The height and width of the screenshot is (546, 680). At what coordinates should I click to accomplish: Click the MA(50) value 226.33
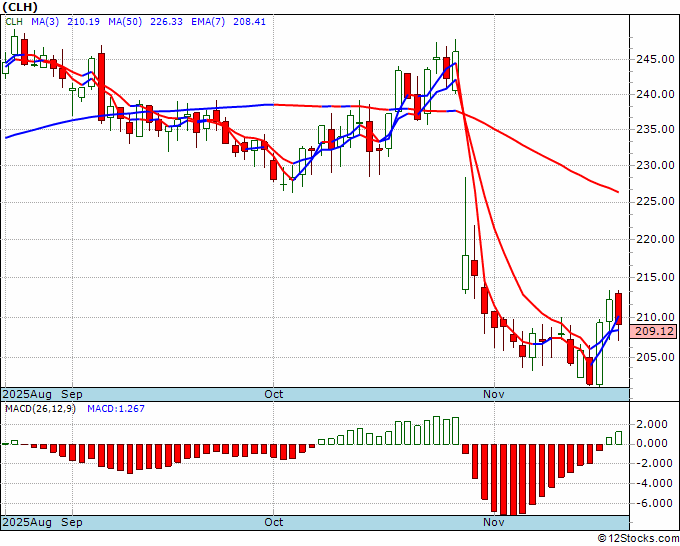click(166, 22)
